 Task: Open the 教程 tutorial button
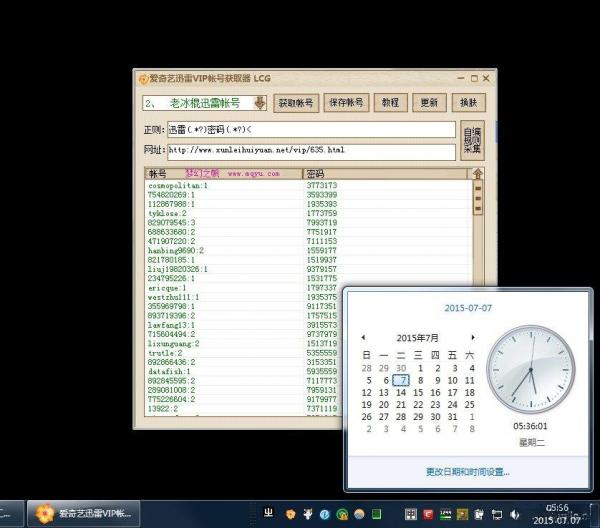click(x=390, y=103)
